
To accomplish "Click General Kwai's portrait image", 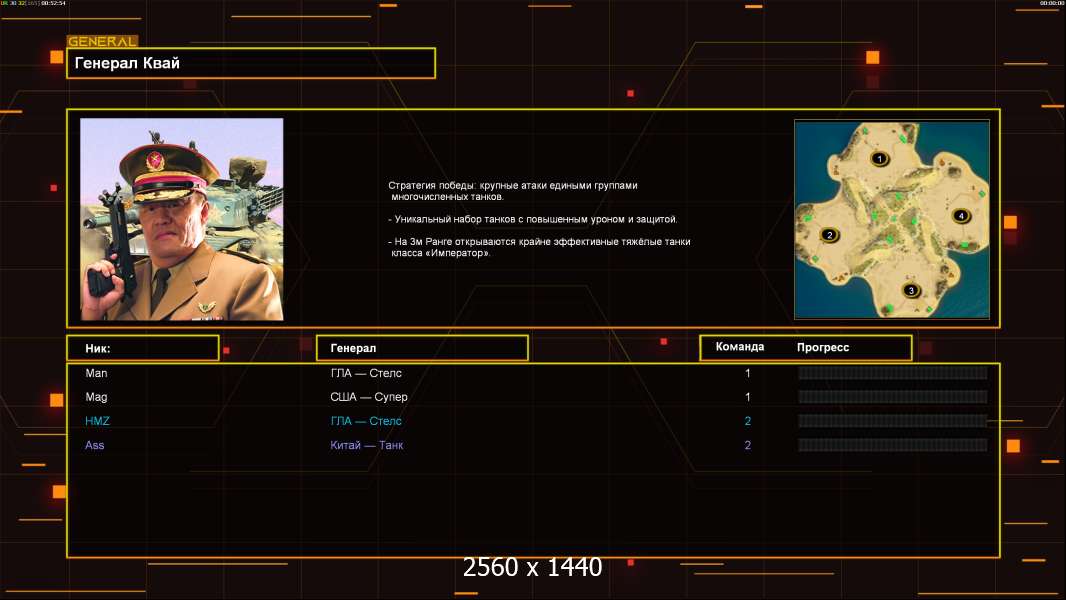I will tap(181, 219).
